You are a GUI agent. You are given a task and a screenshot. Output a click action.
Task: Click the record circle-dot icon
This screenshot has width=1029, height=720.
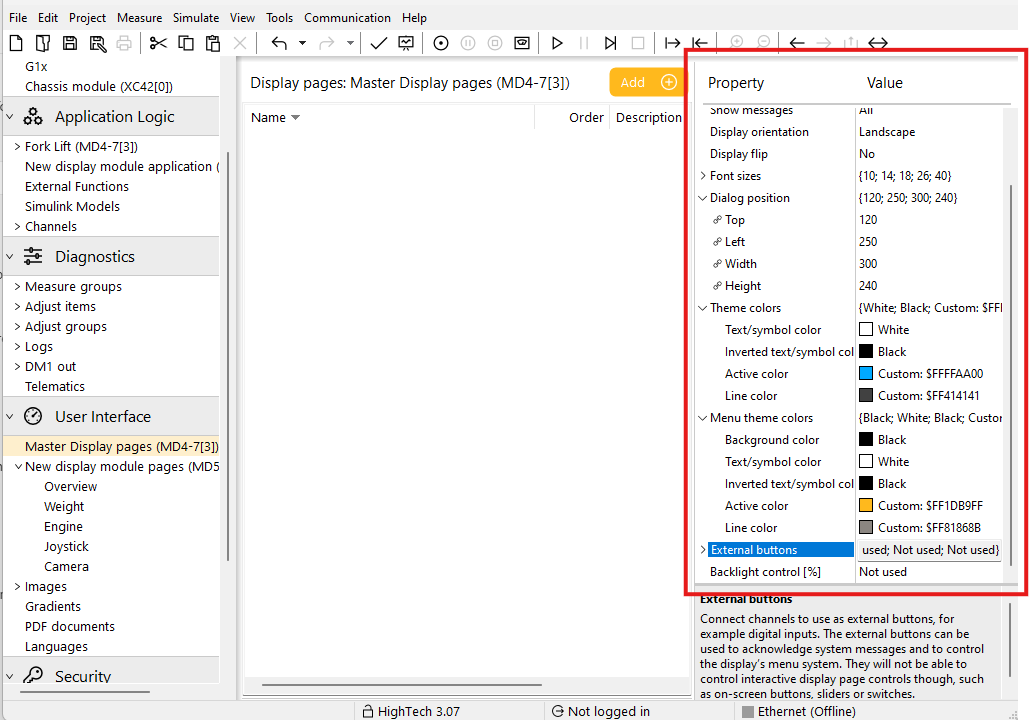pos(441,43)
